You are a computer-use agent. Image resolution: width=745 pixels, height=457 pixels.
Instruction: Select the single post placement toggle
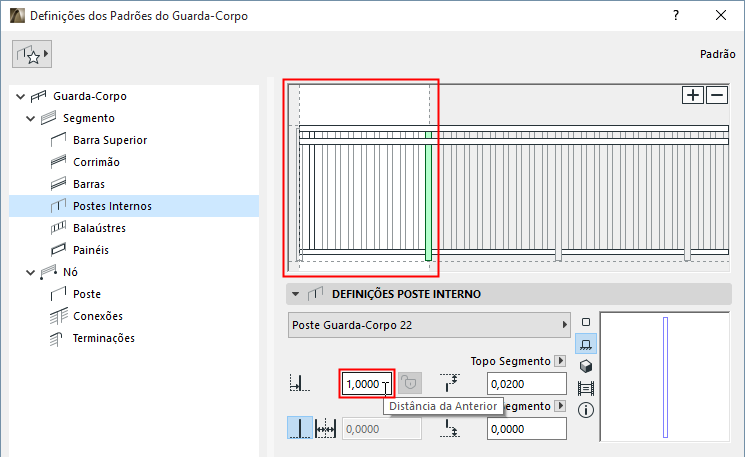pos(300,428)
